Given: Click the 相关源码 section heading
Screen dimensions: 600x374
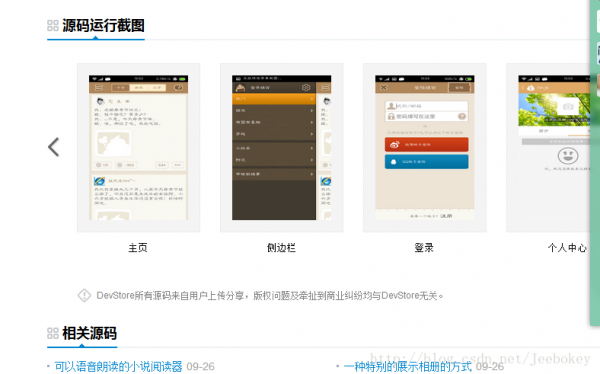Looking at the screenshot, I should tap(90, 333).
